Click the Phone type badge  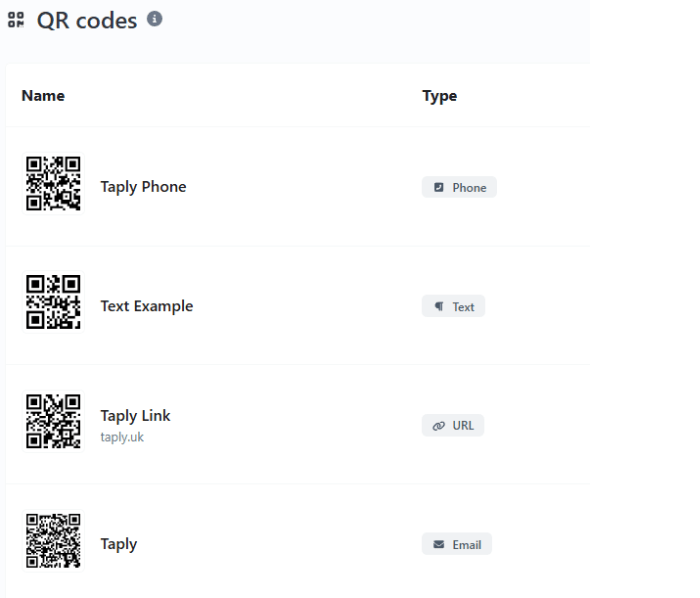459,187
